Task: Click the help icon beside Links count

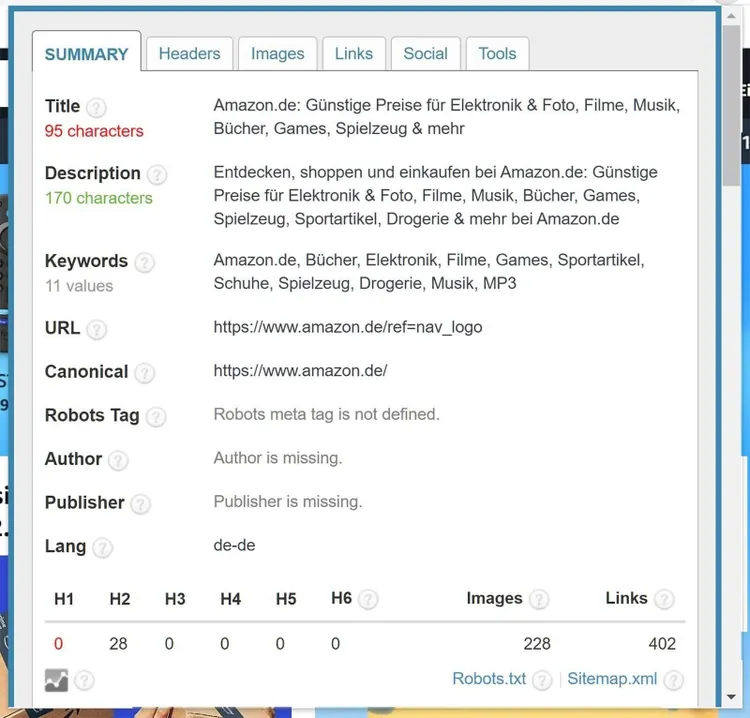Action: [x=664, y=599]
